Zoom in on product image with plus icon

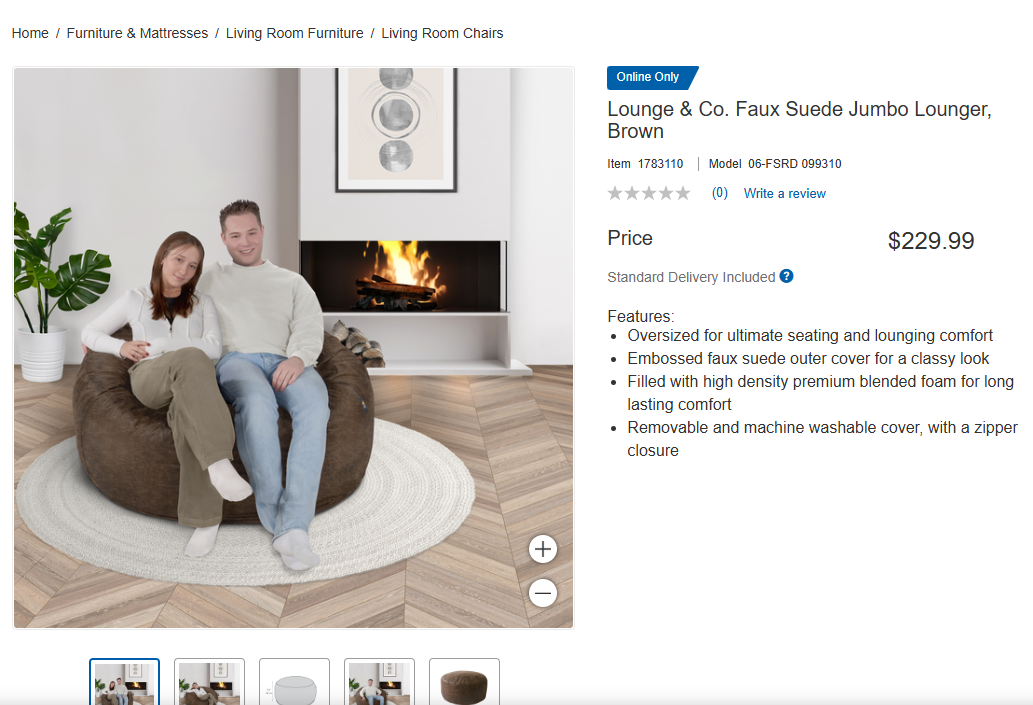tap(543, 549)
